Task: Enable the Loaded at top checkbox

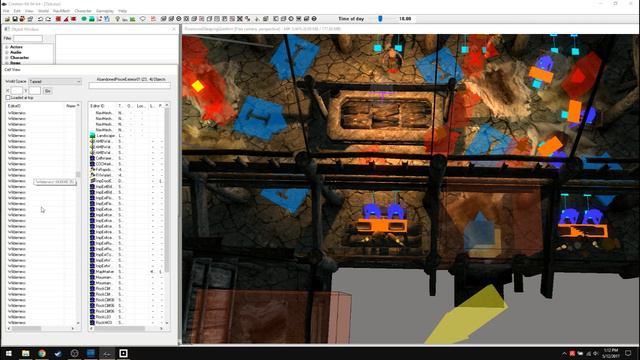Action: (x=8, y=98)
